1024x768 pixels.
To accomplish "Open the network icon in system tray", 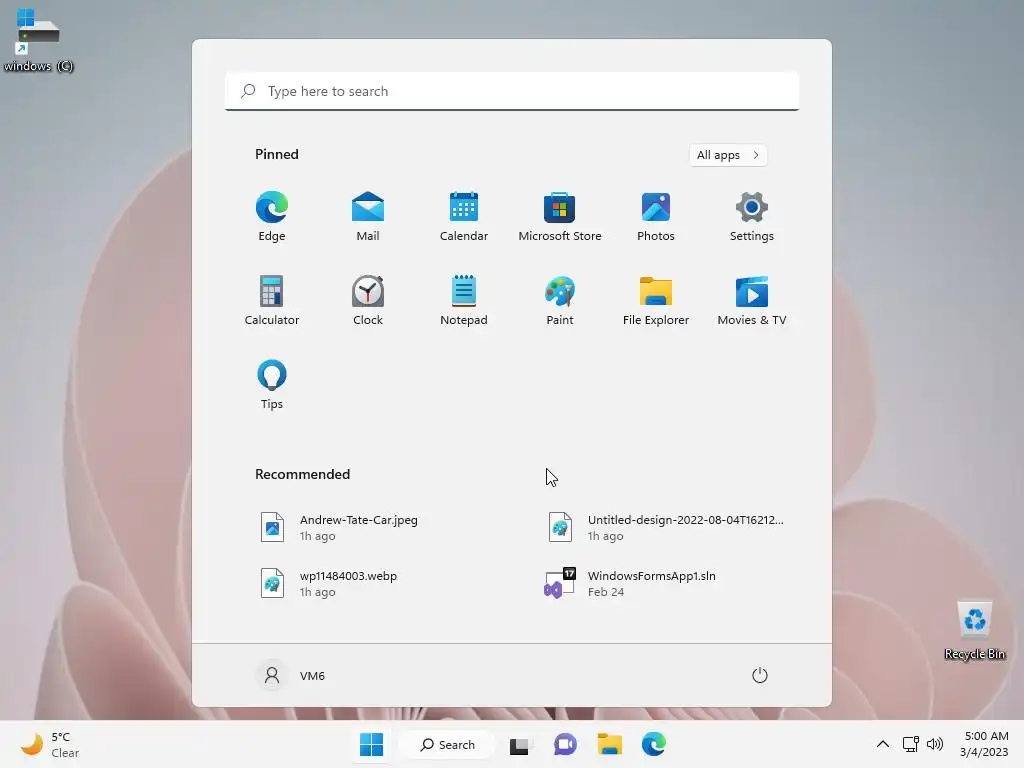I will 910,744.
